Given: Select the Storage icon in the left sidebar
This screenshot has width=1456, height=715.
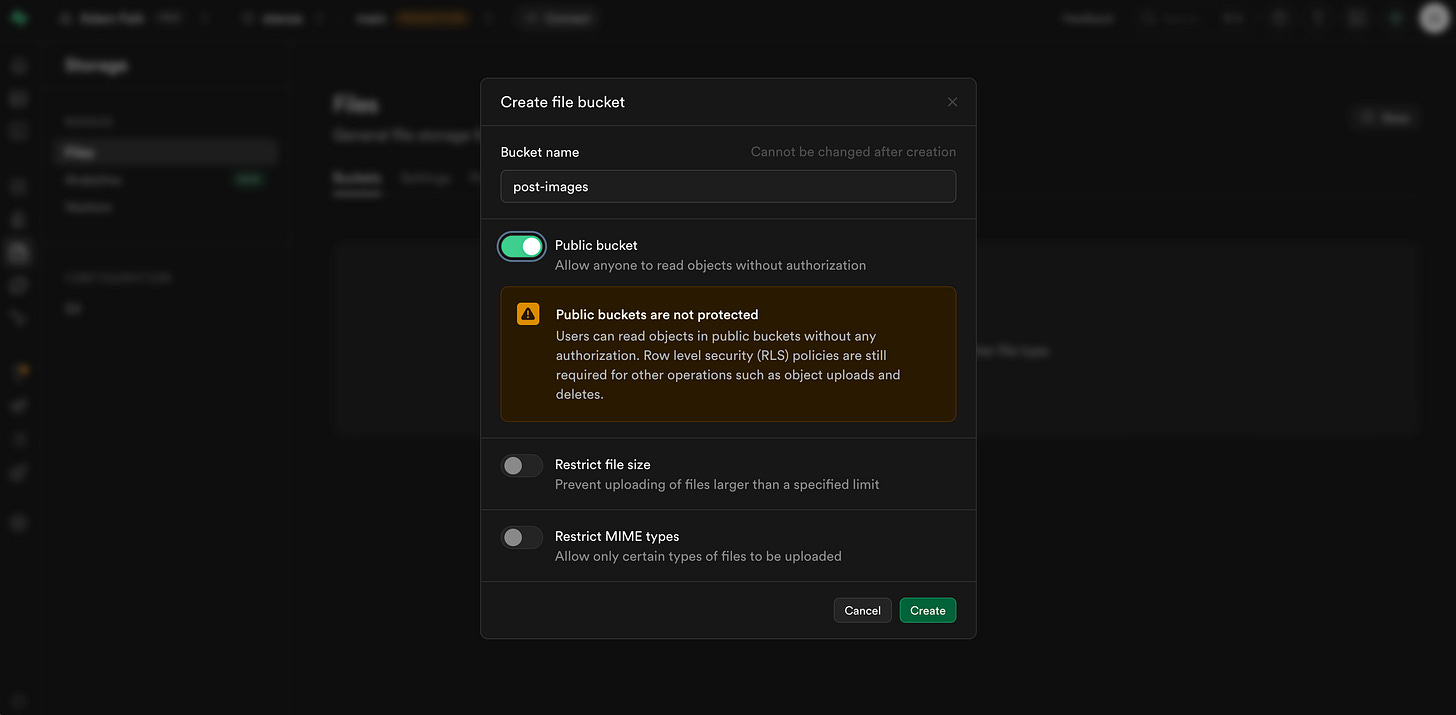Looking at the screenshot, I should pos(18,252).
